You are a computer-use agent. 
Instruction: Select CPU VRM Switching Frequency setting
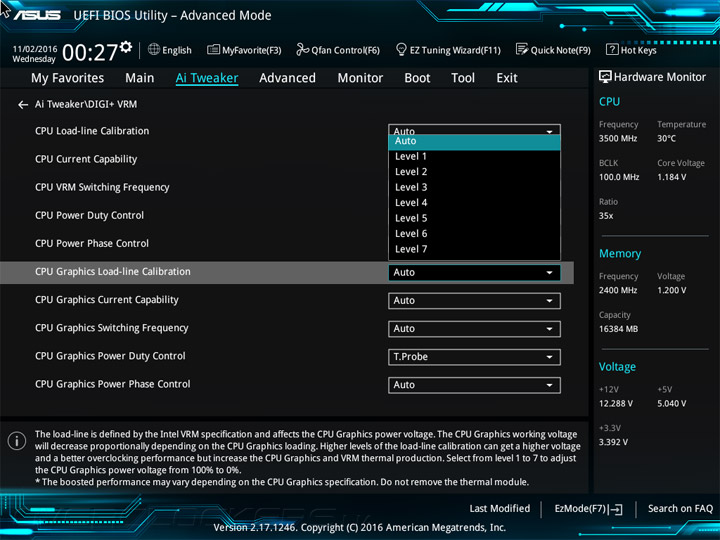pos(102,187)
